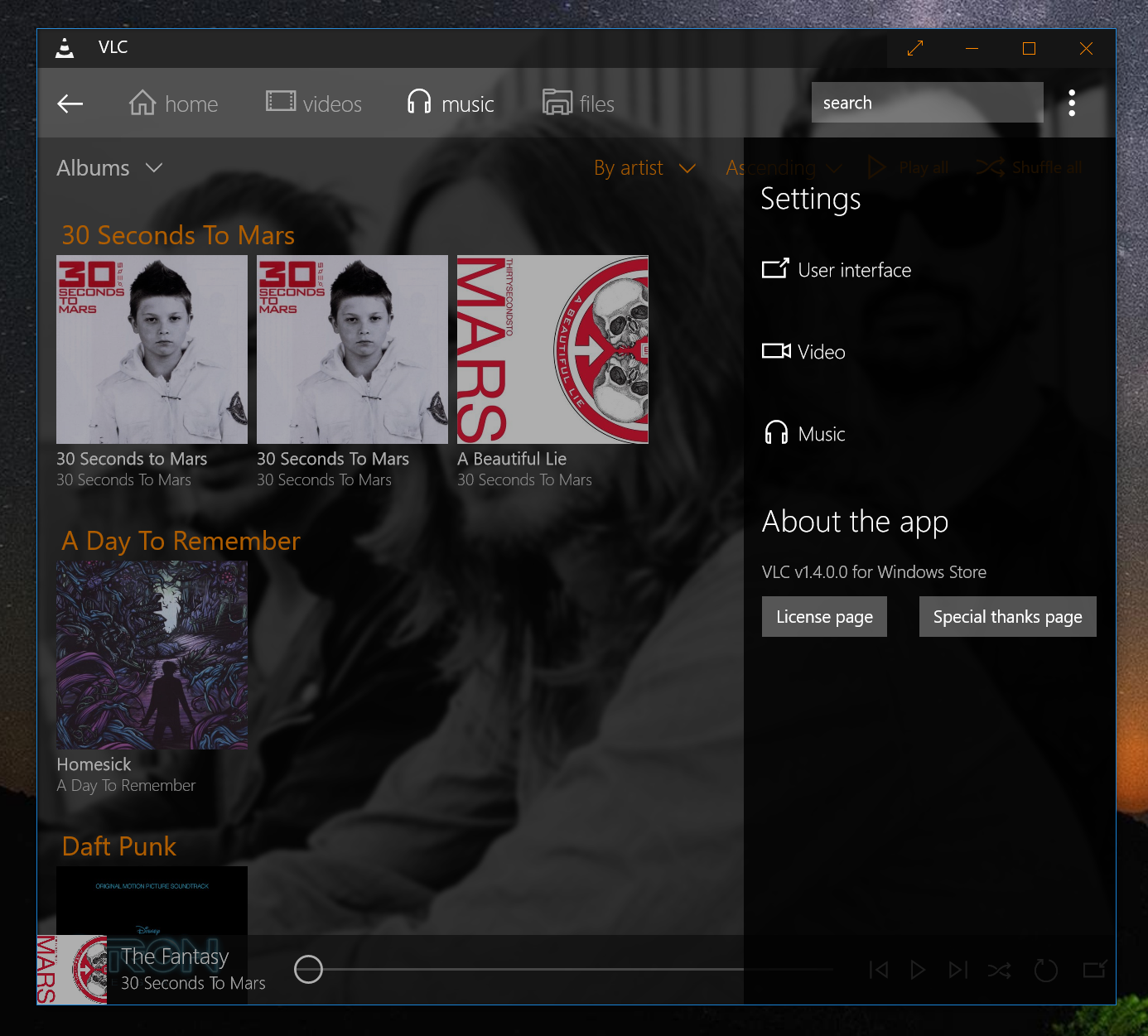The width and height of the screenshot is (1148, 1036).
Task: Skip to next track
Action: coord(958,970)
